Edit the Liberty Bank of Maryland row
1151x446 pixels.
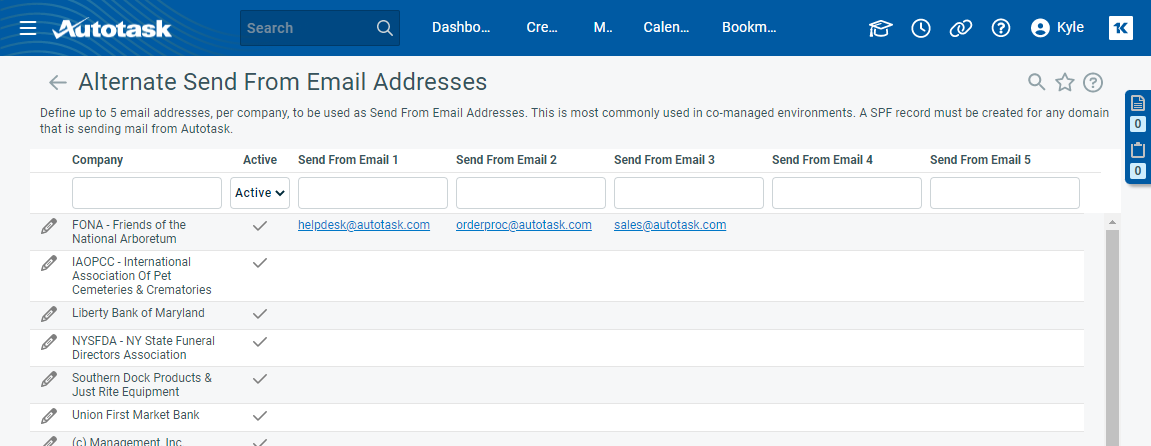[x=49, y=314]
